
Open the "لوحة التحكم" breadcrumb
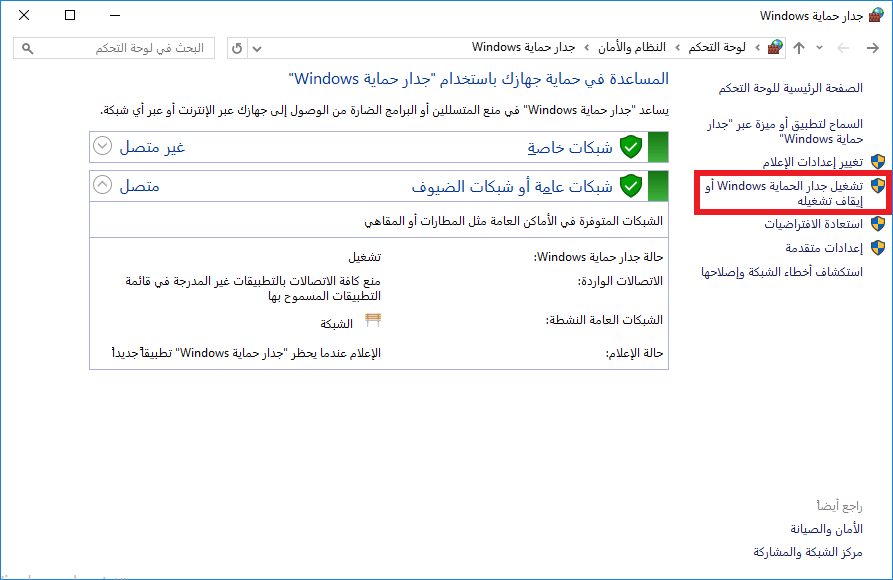click(x=717, y=47)
